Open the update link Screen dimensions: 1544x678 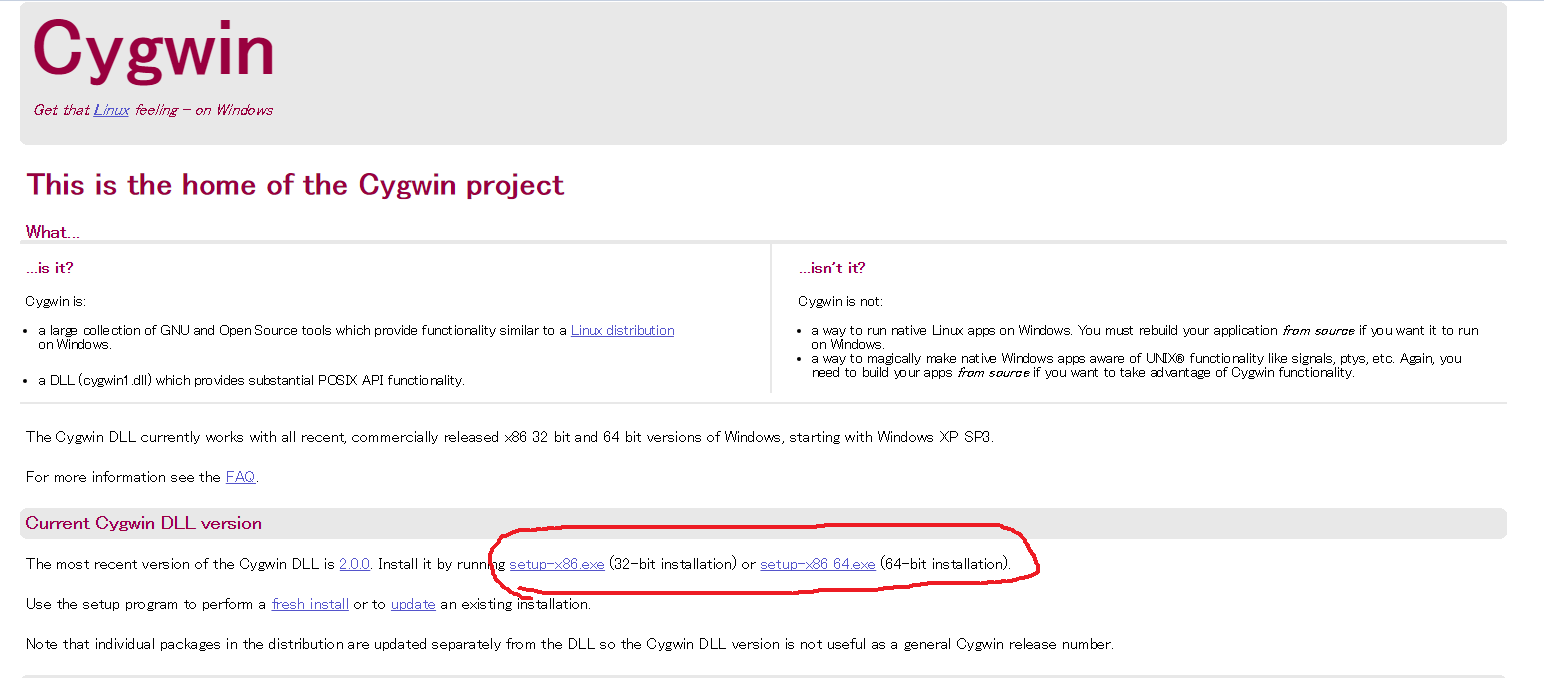413,604
